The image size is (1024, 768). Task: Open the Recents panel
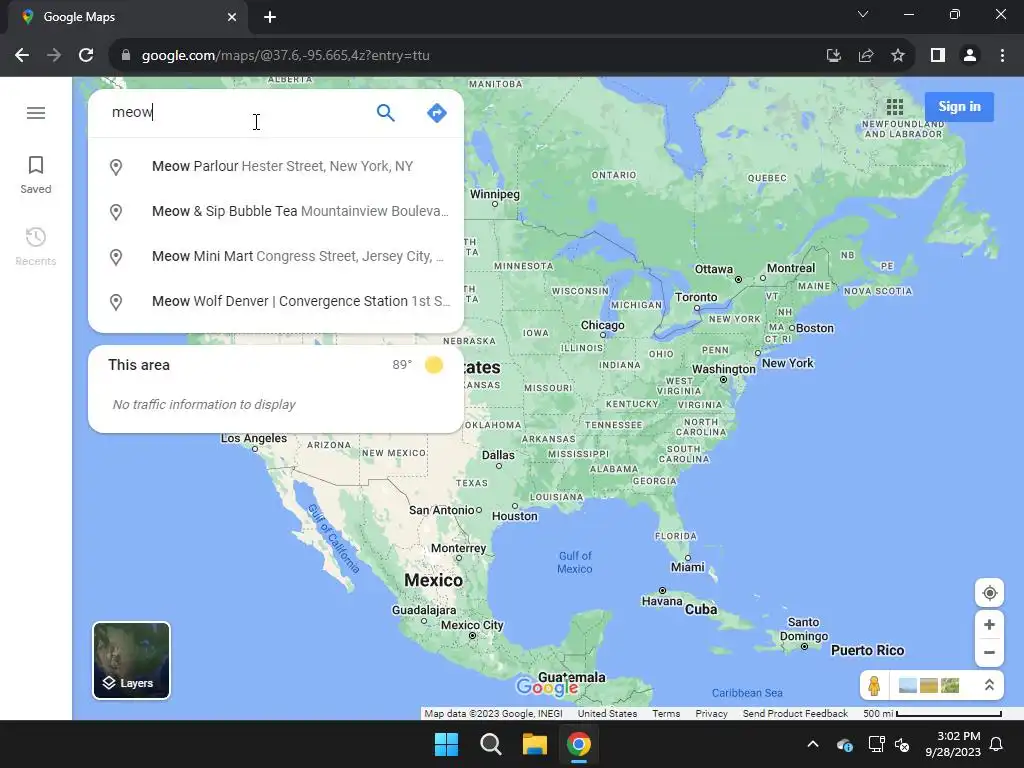(36, 247)
